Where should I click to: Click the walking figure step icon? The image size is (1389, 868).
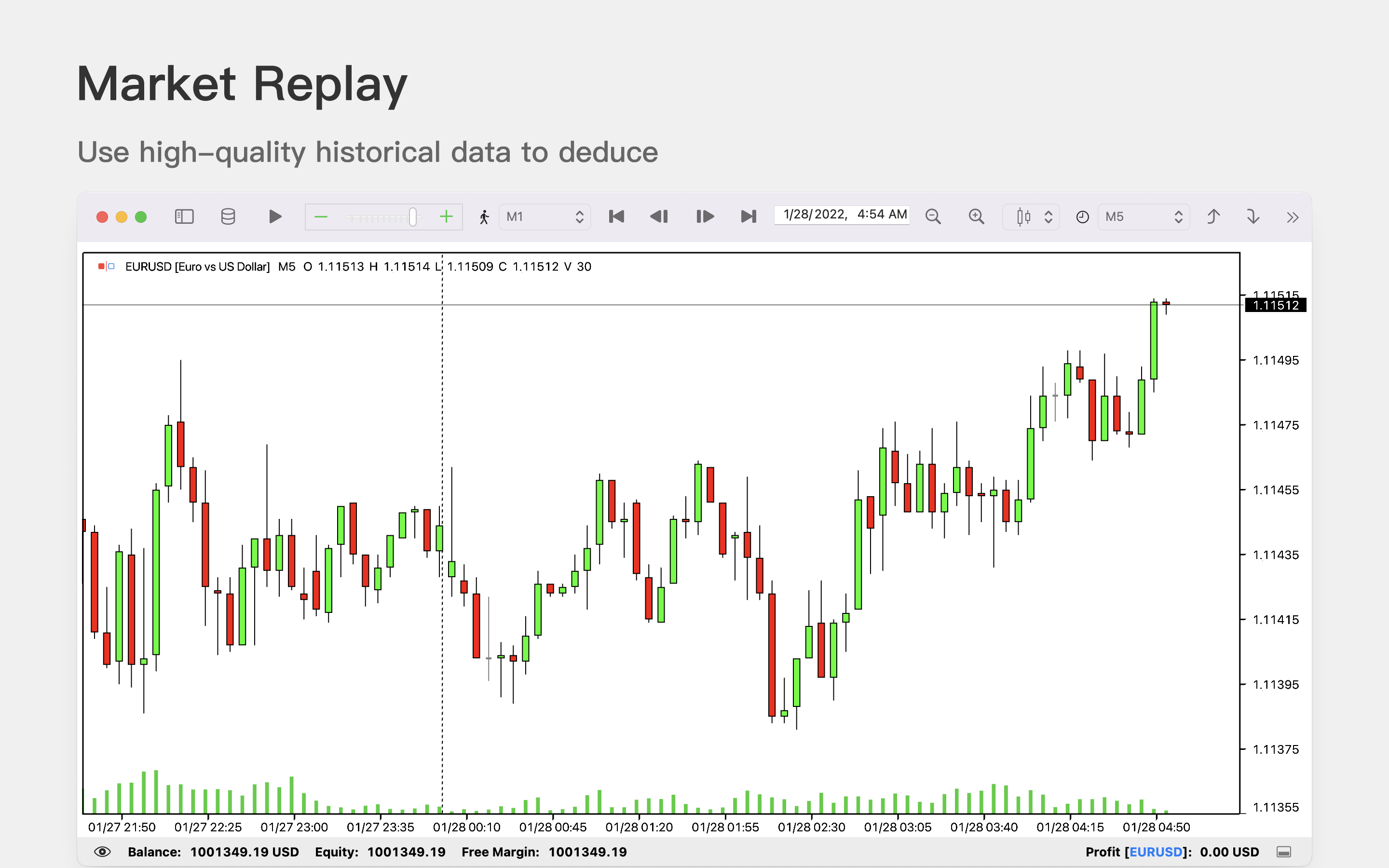coord(484,217)
